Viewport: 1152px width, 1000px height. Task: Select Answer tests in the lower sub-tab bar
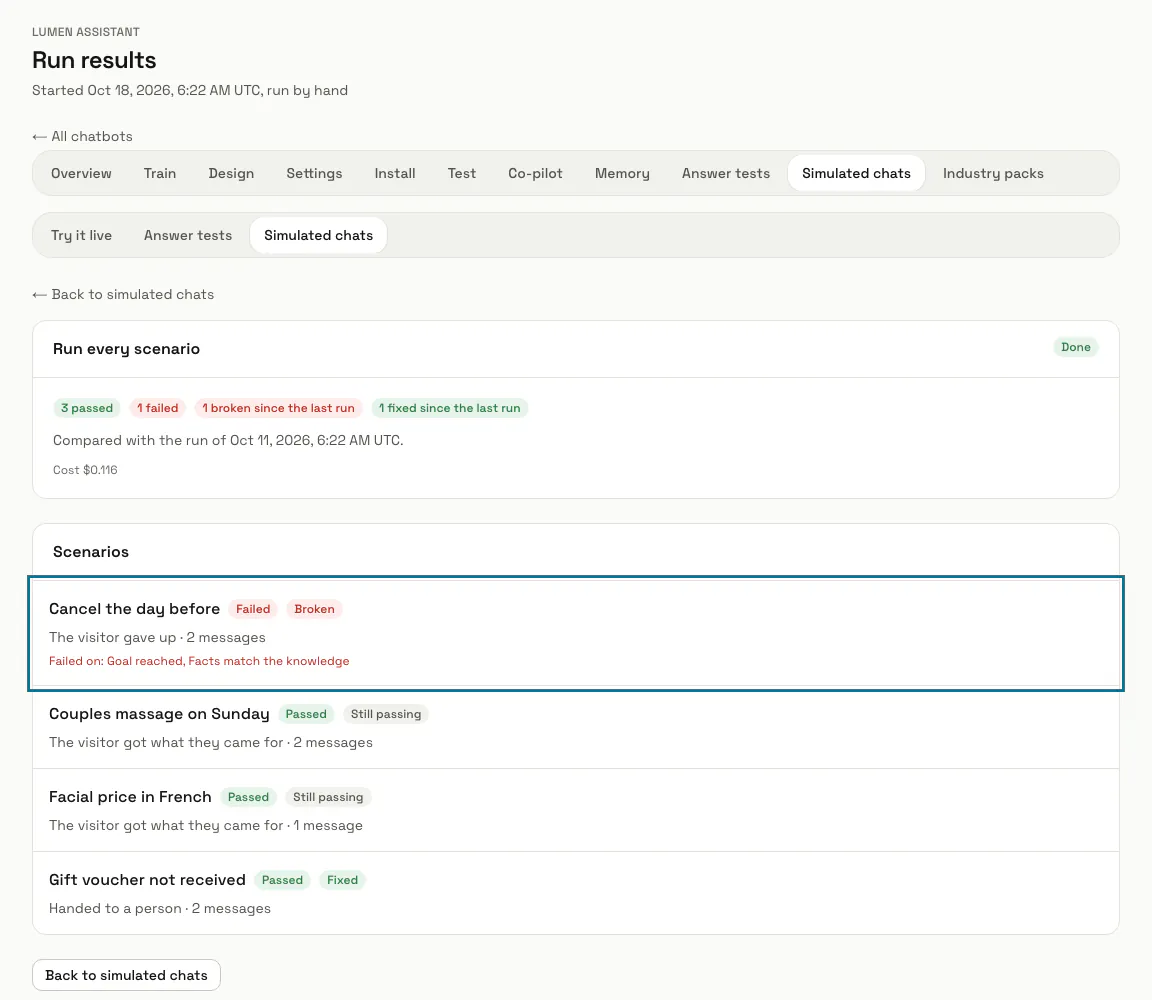pyautogui.click(x=188, y=235)
